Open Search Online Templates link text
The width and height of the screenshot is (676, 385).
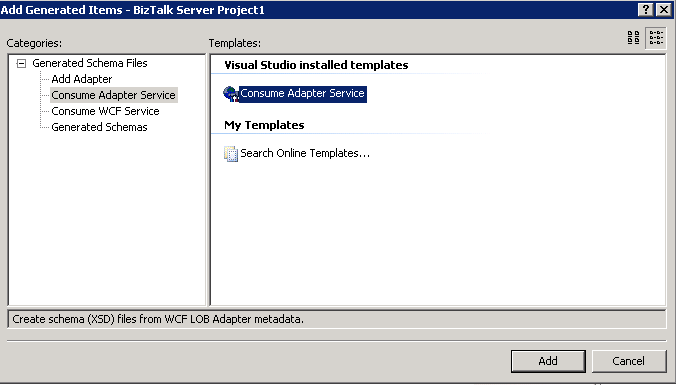(305, 153)
